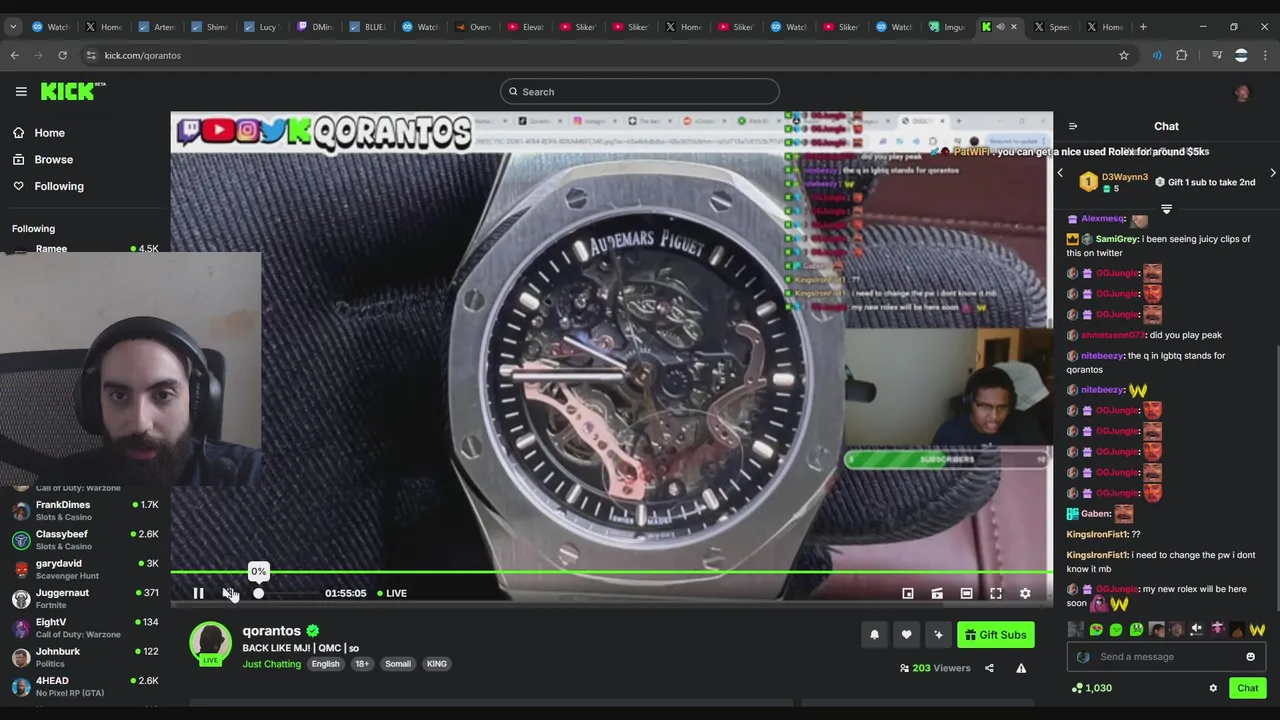This screenshot has height=720, width=1280.
Task: Select the 18+ tag
Action: (x=362, y=664)
